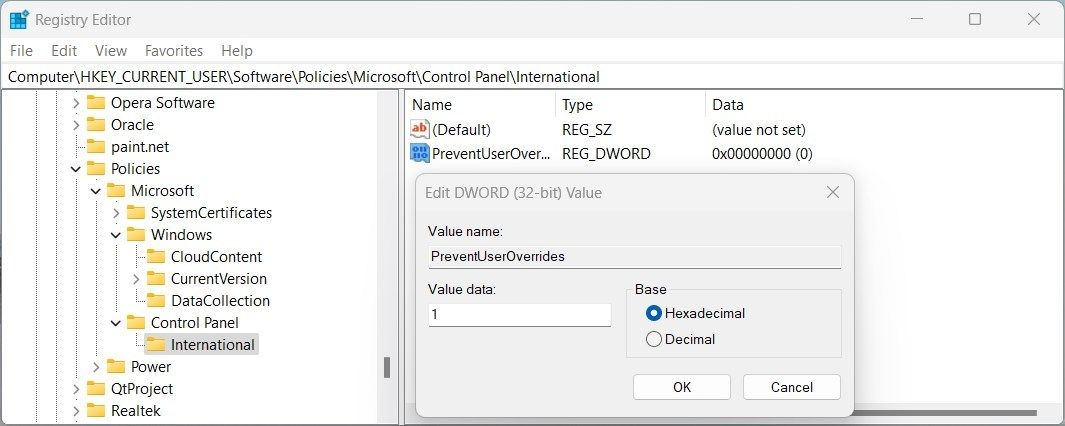The width and height of the screenshot is (1065, 426).
Task: Expand the Oracle key
Action: (76, 125)
